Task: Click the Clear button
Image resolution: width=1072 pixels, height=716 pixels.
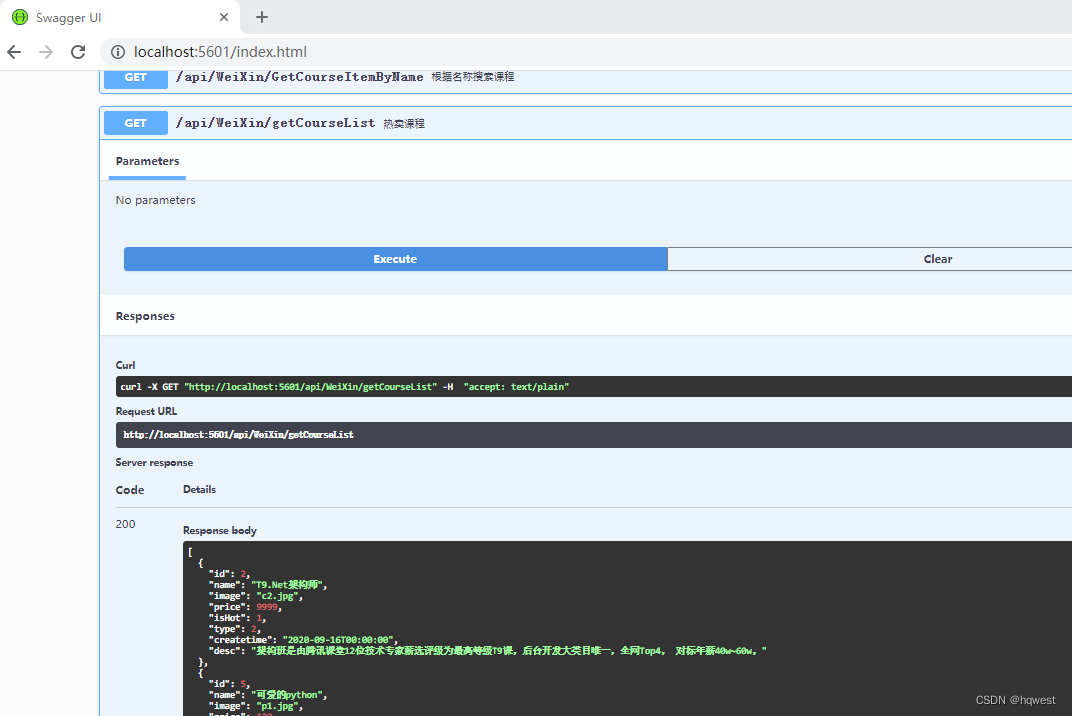Action: click(x=870, y=259)
